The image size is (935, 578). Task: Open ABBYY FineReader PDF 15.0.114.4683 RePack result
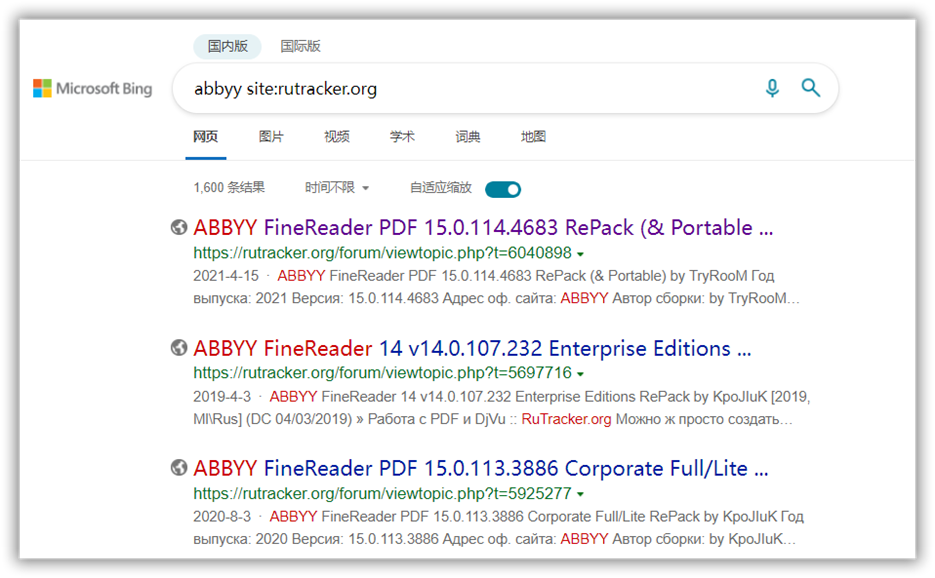coord(483,227)
